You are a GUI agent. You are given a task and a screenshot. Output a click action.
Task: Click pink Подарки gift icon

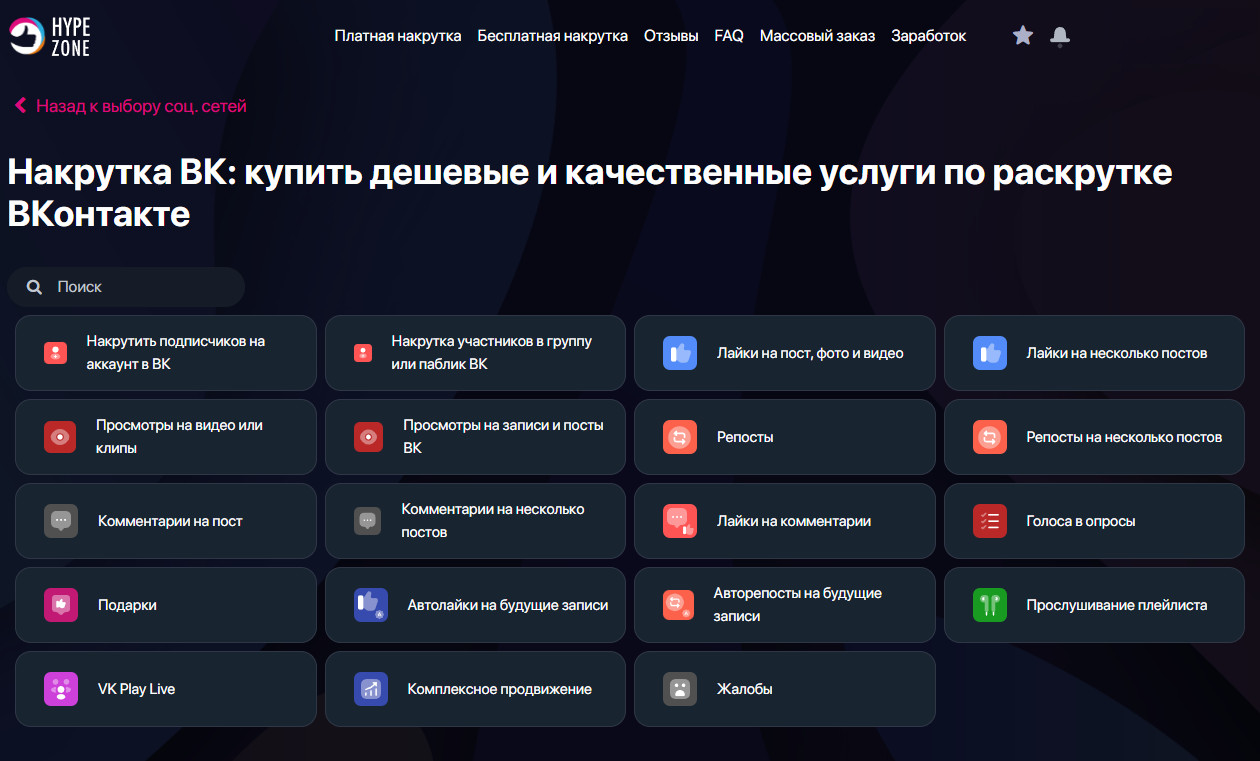pos(61,605)
